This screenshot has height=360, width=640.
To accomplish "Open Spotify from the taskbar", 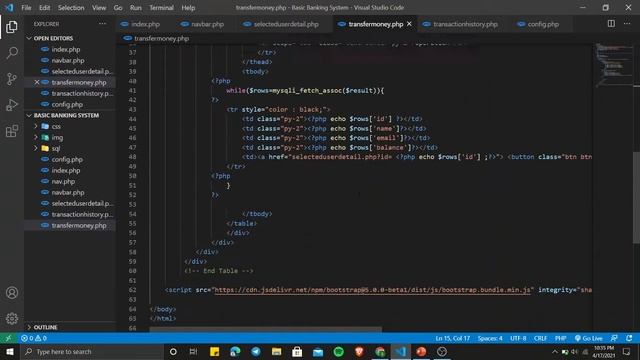I will (x=338, y=351).
